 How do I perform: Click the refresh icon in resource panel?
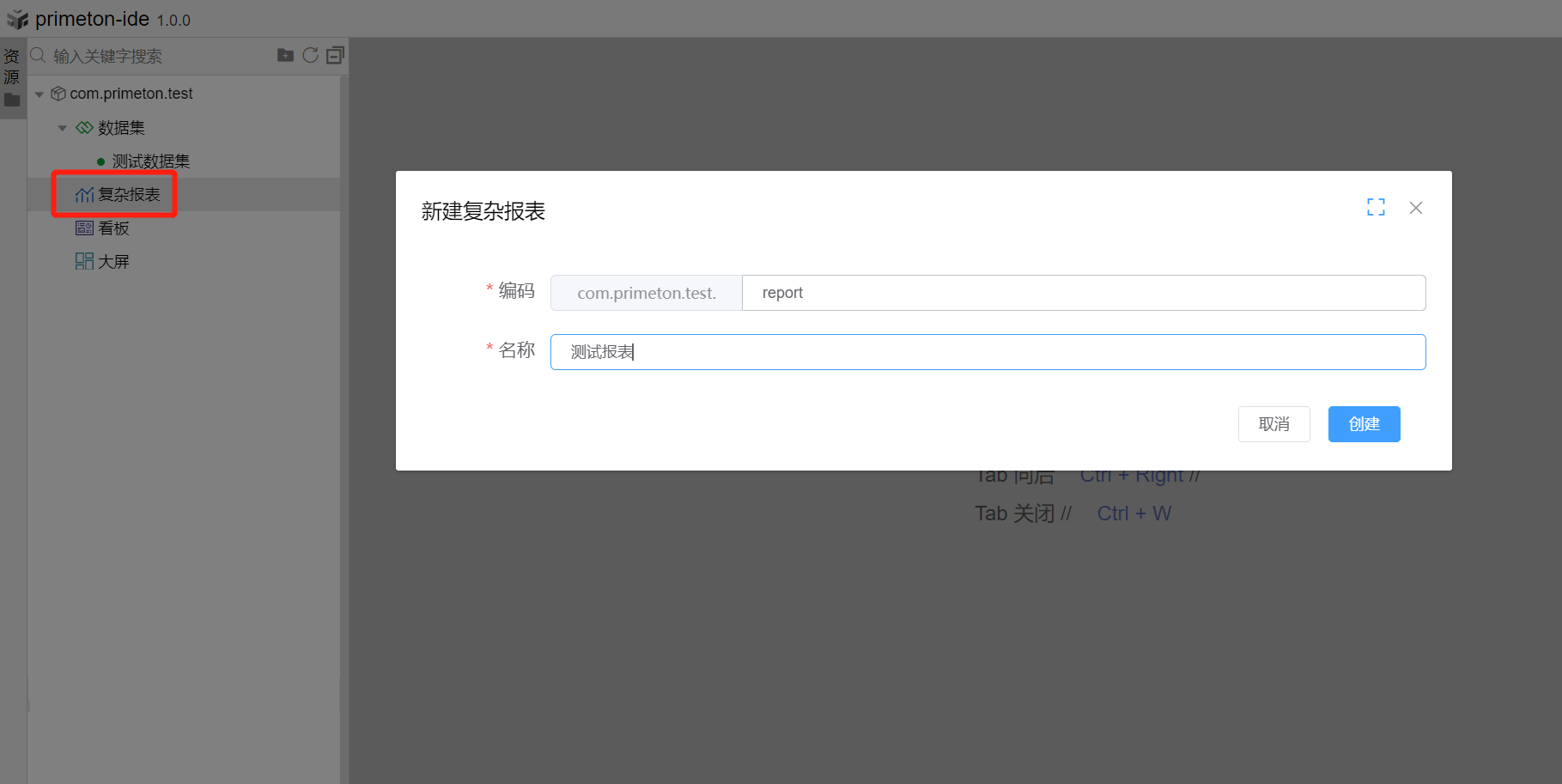point(310,56)
